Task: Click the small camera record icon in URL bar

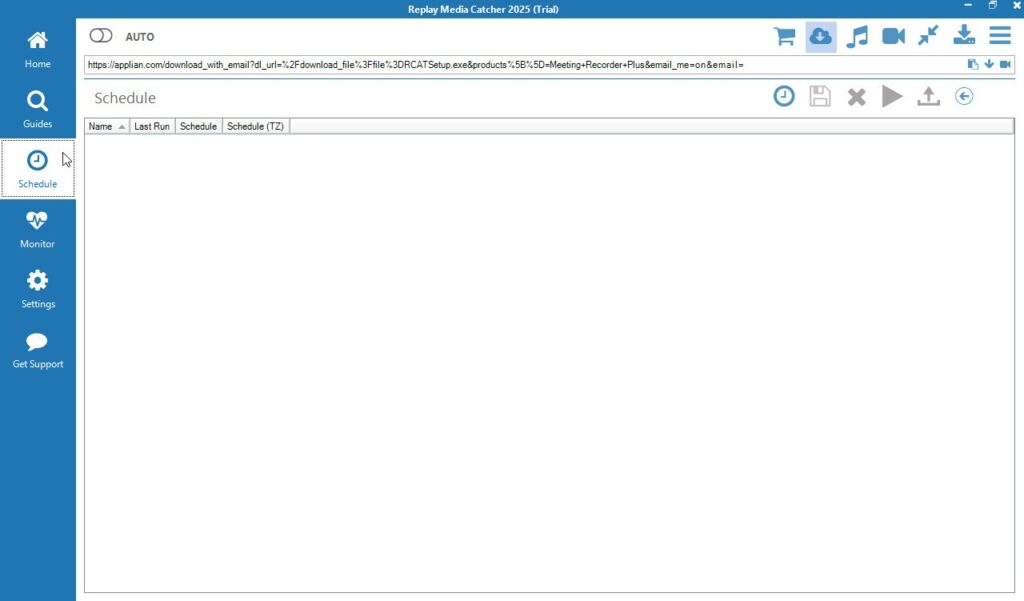Action: pos(1005,64)
